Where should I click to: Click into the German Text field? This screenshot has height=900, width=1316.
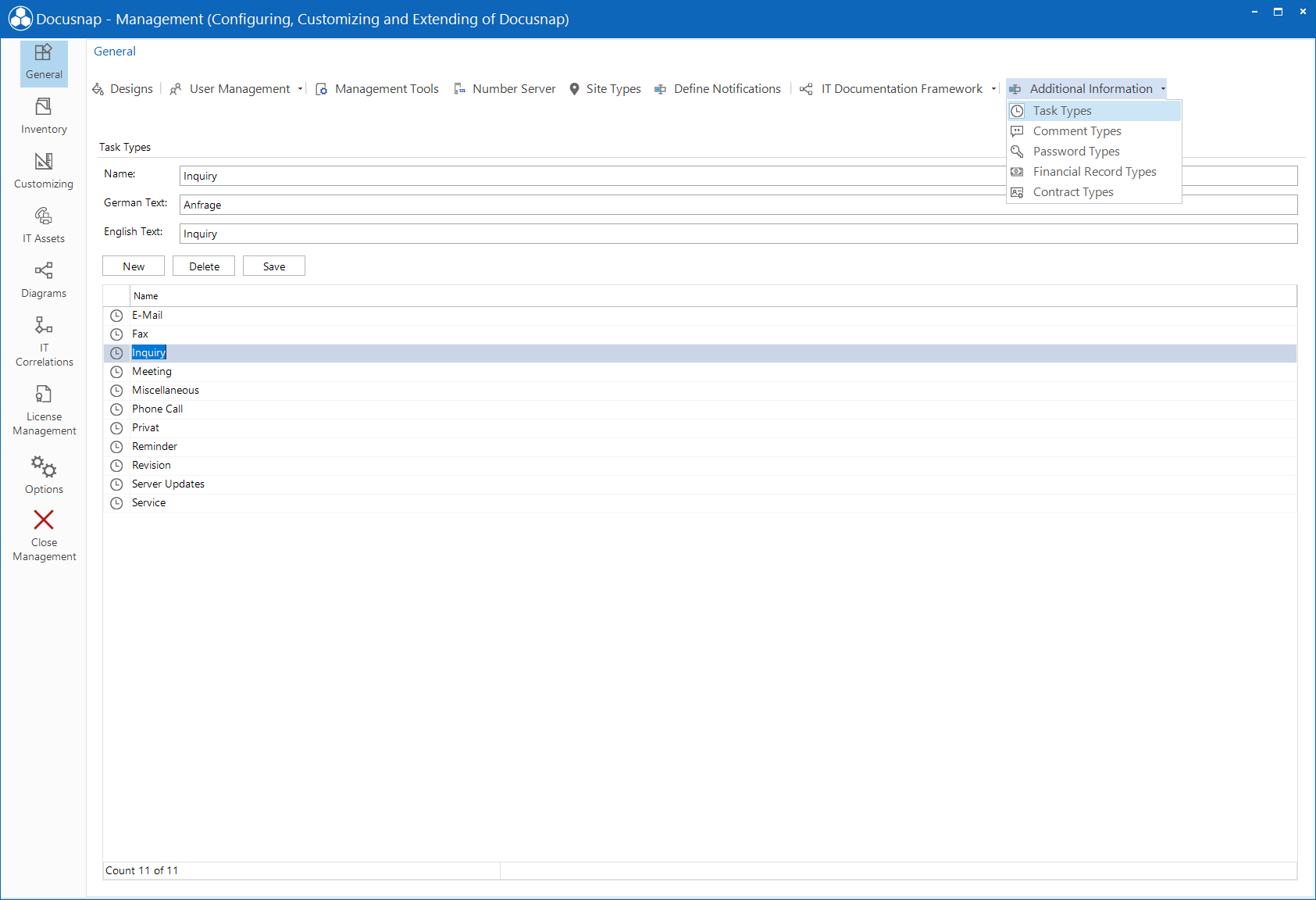tap(738, 205)
